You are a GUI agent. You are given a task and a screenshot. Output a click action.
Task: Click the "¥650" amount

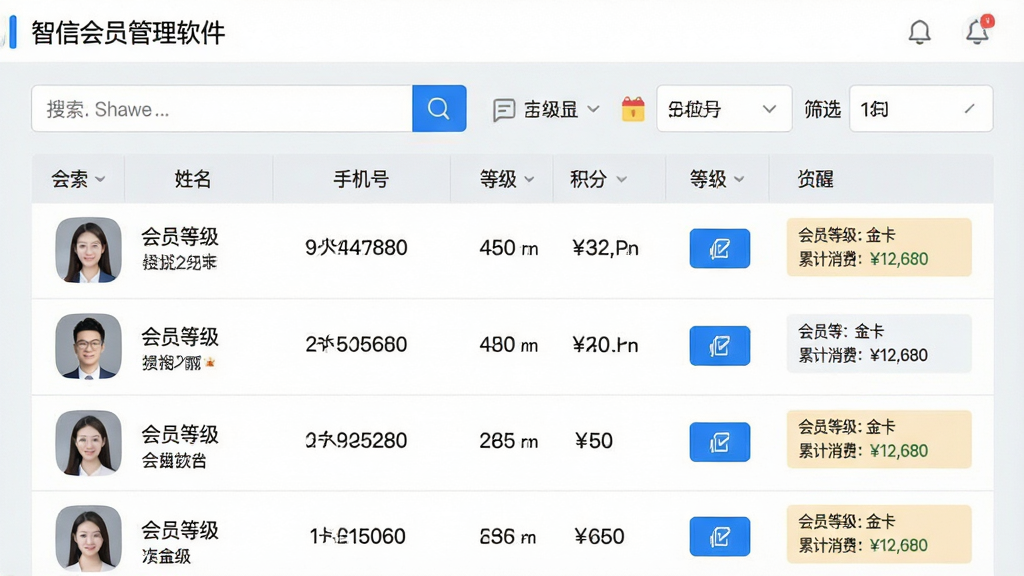(600, 537)
